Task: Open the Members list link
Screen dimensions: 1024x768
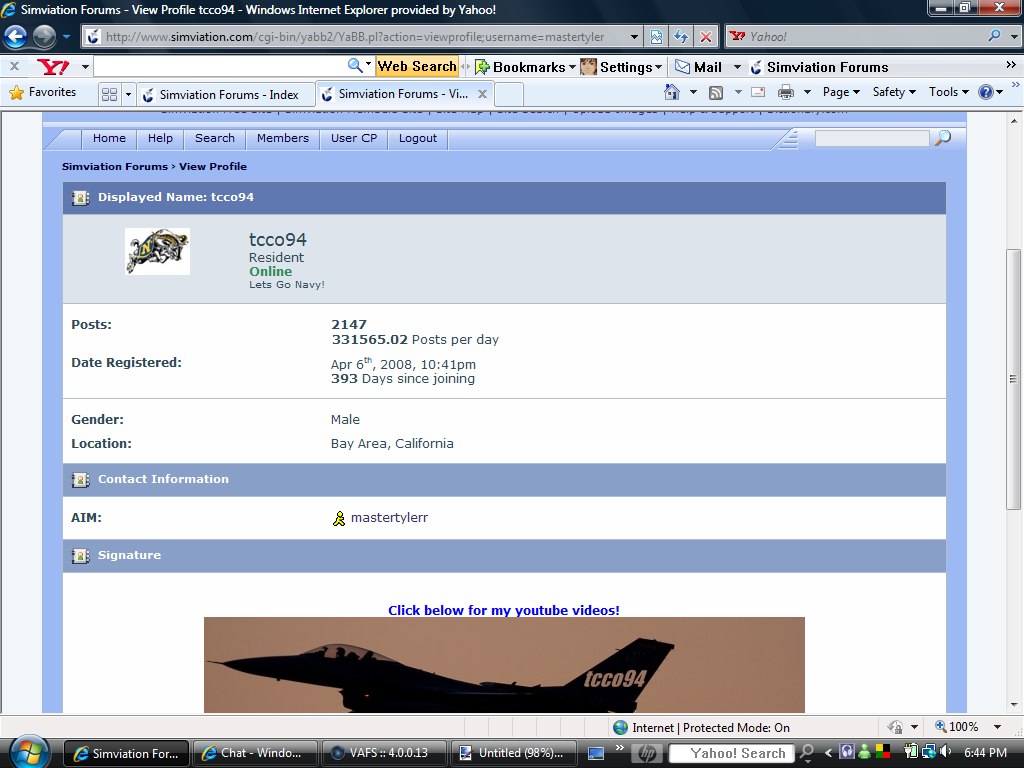Action: [x=282, y=138]
